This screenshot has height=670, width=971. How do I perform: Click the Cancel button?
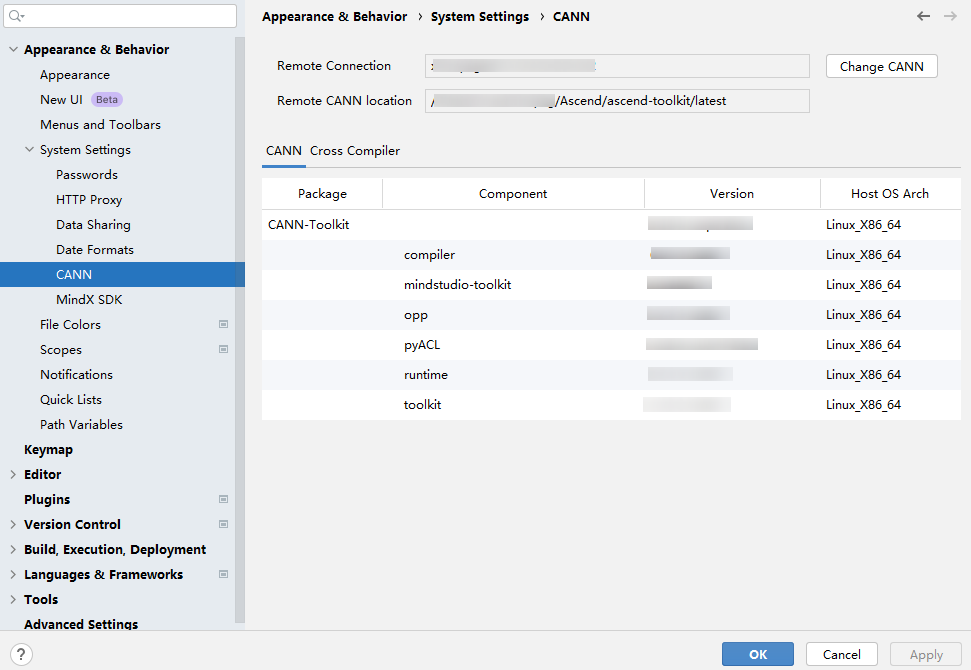[x=842, y=654]
